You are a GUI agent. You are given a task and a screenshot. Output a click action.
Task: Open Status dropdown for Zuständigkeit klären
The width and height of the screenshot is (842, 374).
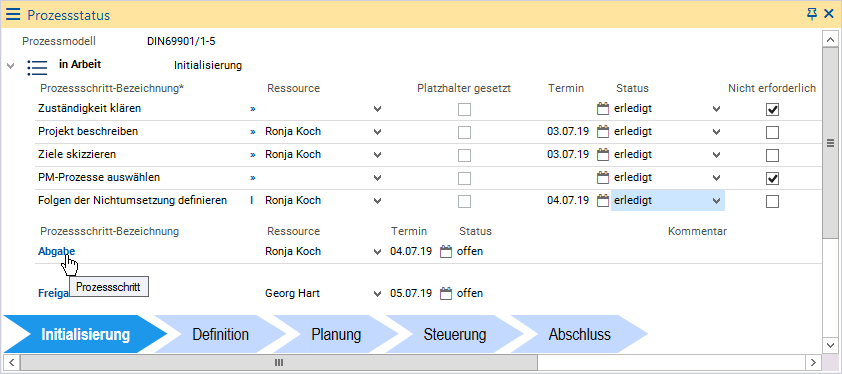716,109
